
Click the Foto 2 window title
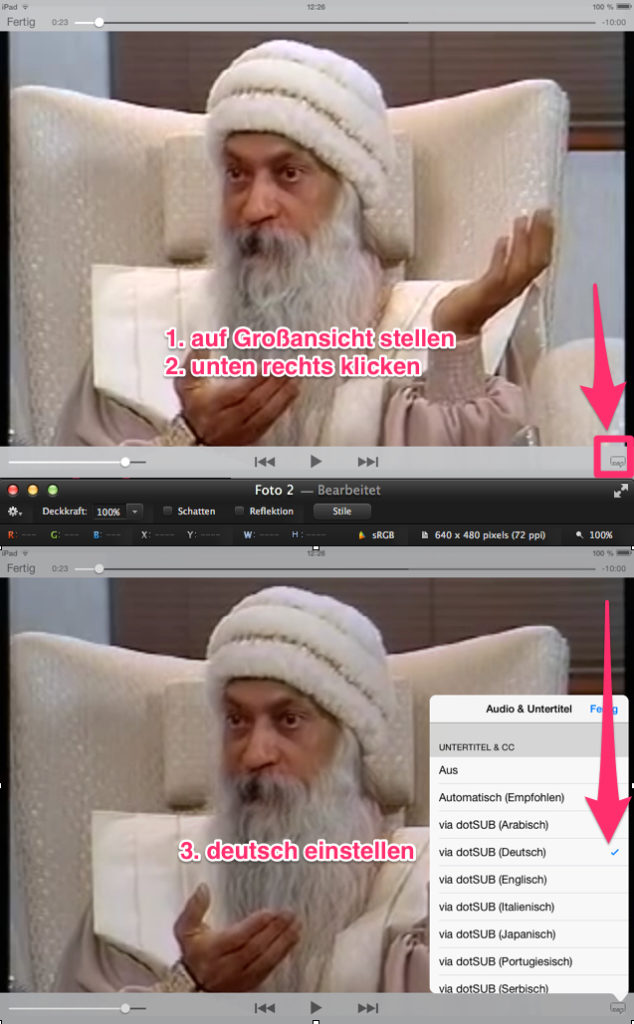point(274,490)
